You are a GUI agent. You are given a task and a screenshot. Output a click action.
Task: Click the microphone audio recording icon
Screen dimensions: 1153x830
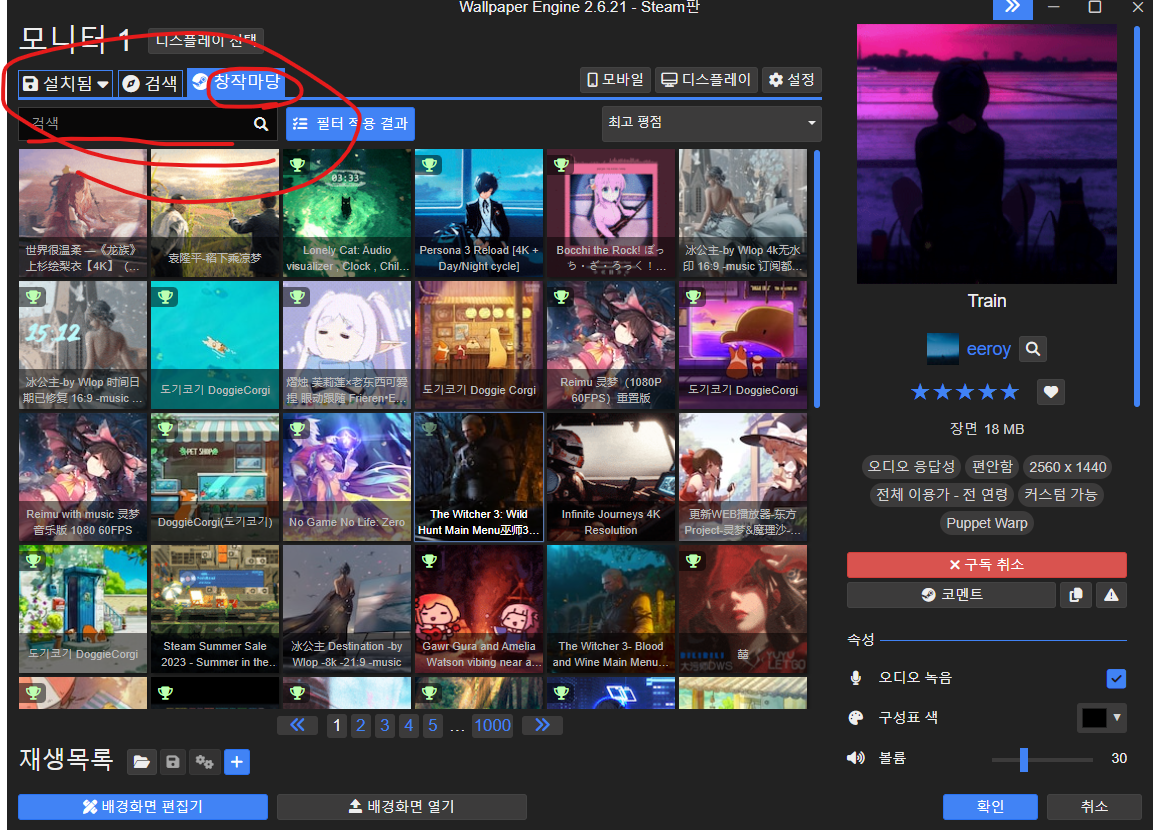pos(856,678)
